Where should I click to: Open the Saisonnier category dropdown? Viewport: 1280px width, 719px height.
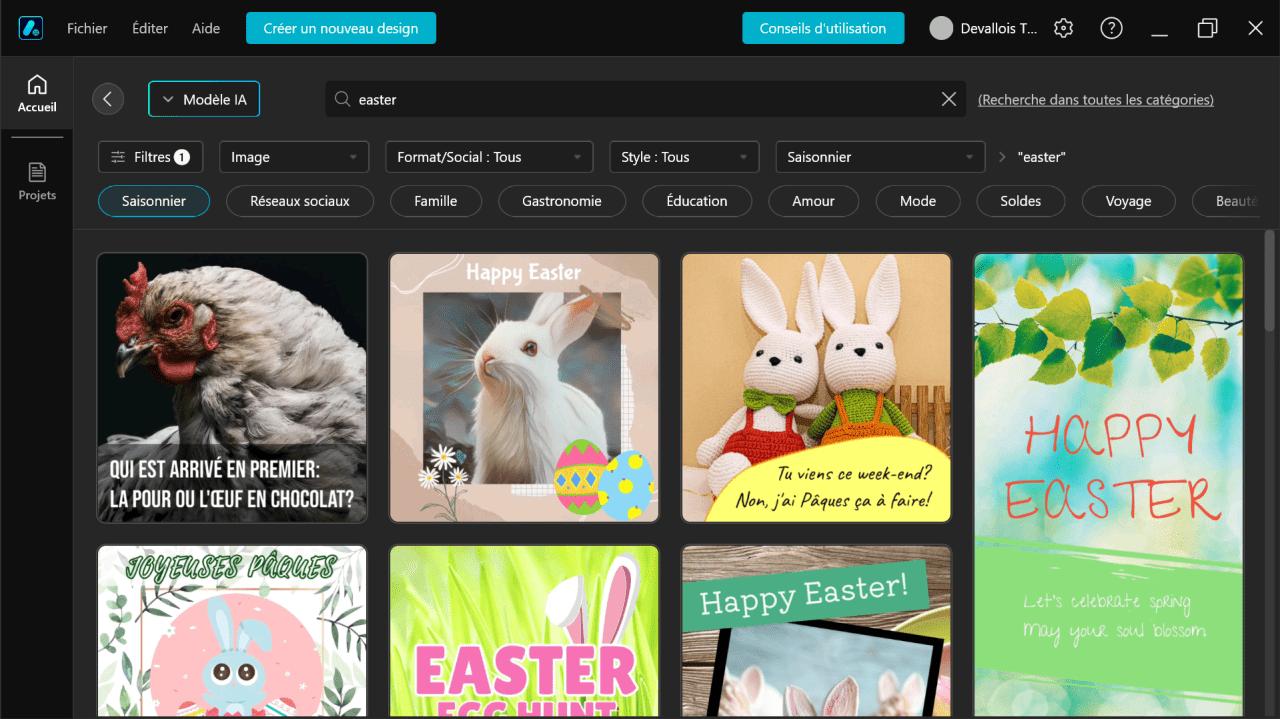[880, 157]
